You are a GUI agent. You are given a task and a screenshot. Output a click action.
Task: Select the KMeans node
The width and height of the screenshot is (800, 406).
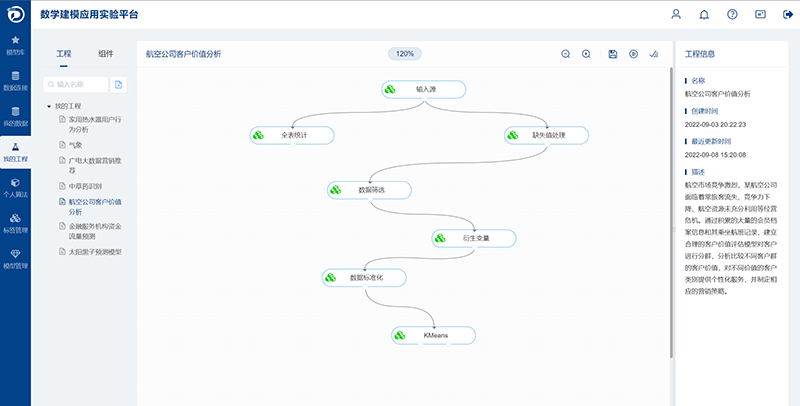[433, 335]
